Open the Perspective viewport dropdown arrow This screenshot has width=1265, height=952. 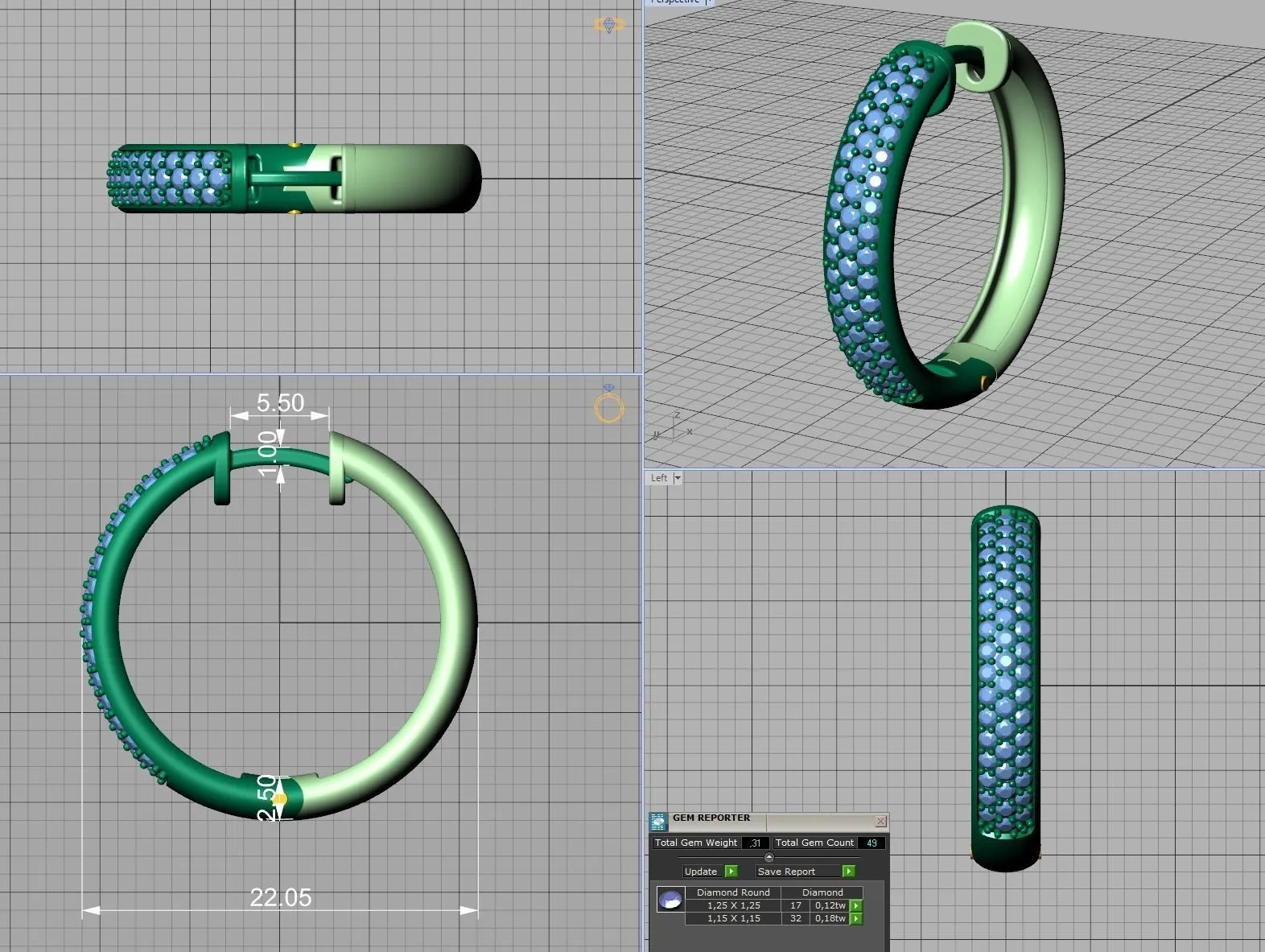[x=708, y=2]
